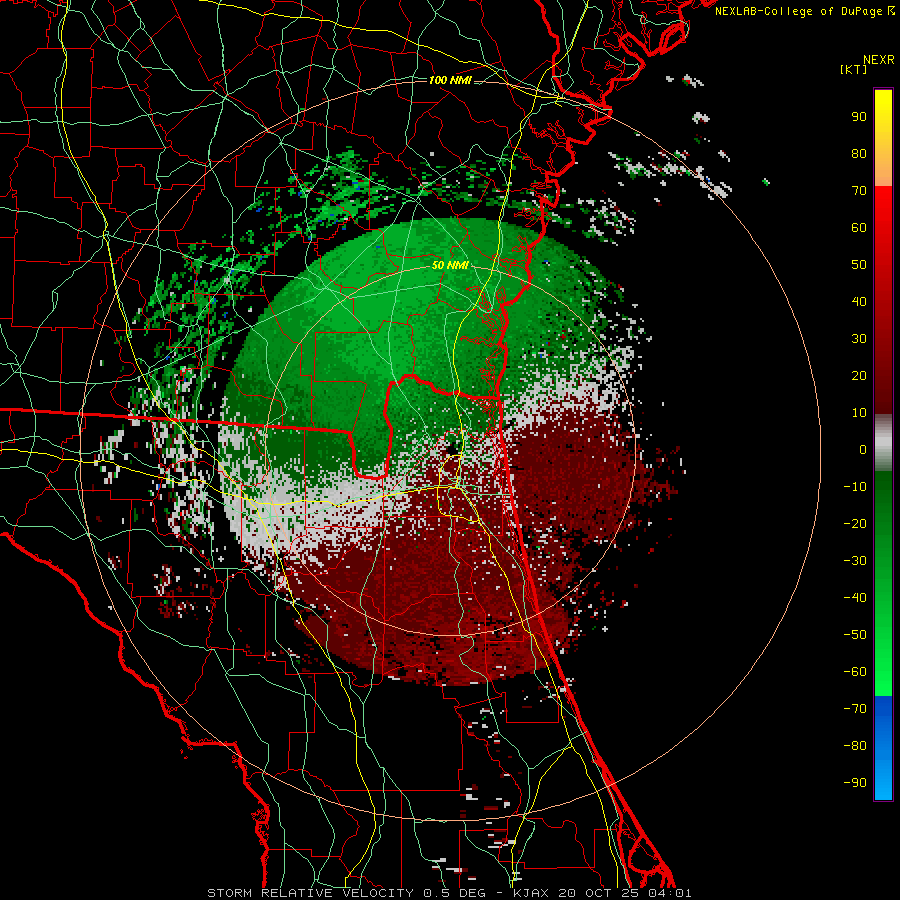Click the 50 NMI range ring label
900x900 pixels.
coord(450,265)
